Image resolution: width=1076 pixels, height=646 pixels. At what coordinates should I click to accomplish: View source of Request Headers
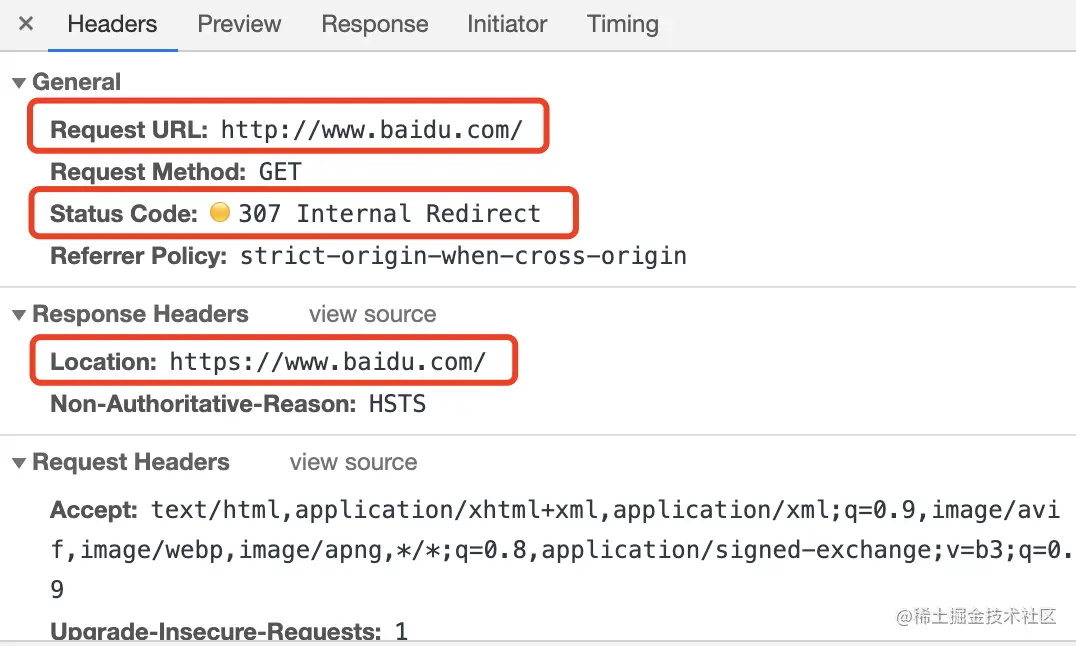click(x=353, y=463)
